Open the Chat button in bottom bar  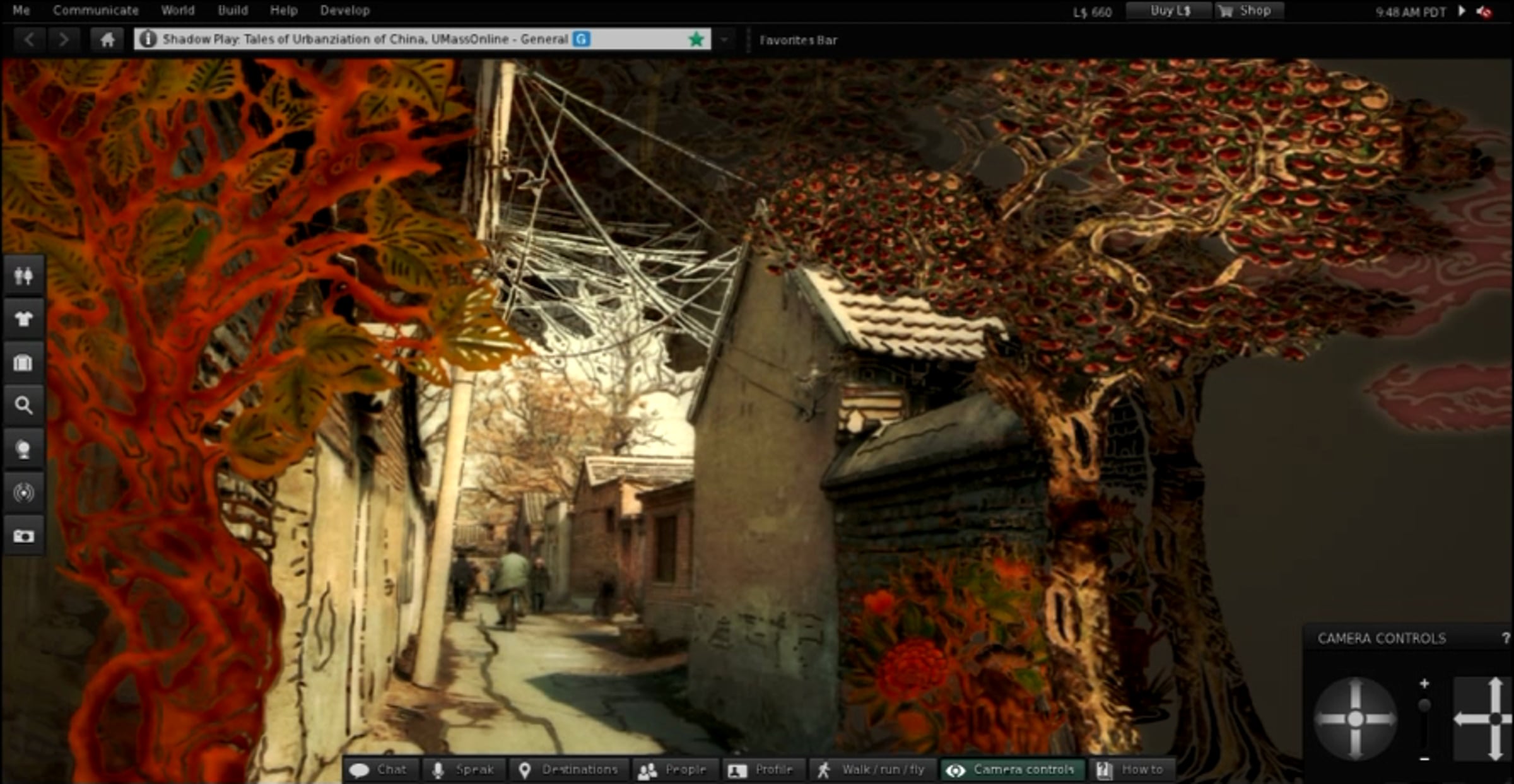click(x=381, y=769)
